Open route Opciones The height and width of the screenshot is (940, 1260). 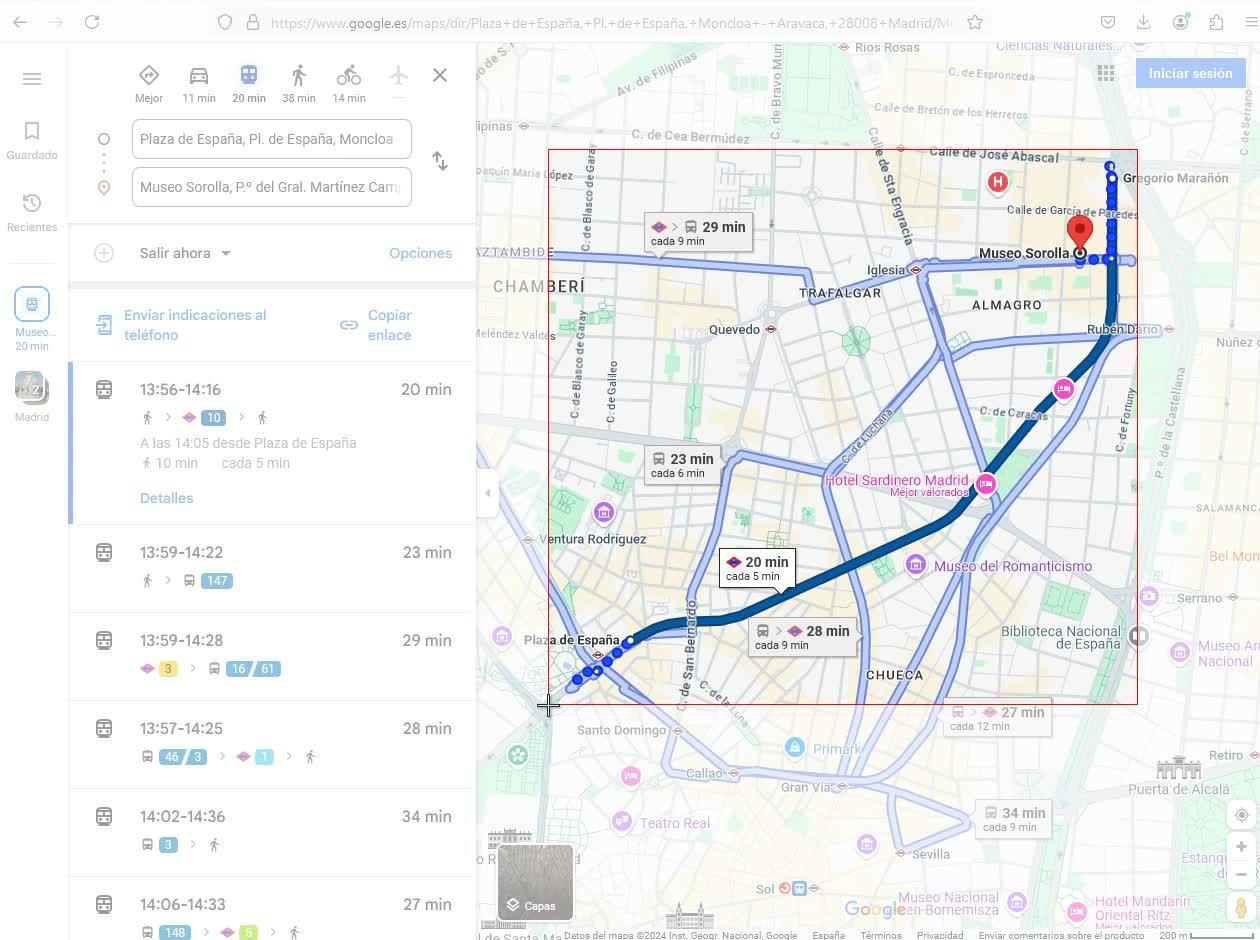point(420,253)
